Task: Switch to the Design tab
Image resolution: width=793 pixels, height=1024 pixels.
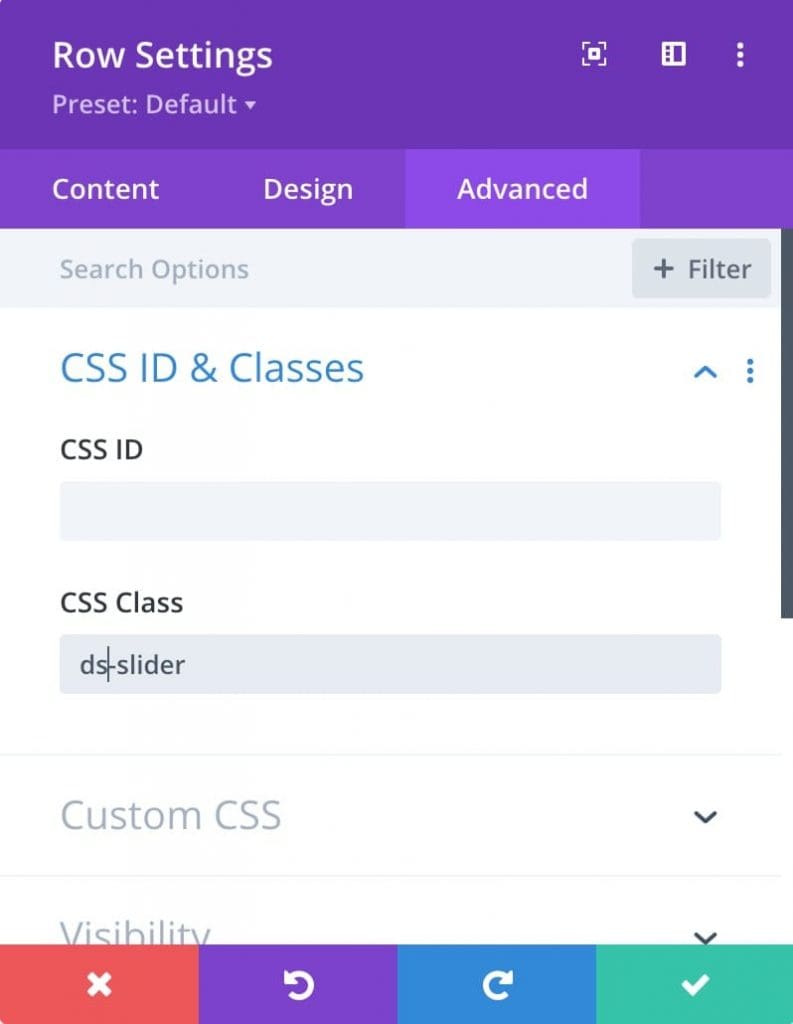Action: tap(308, 189)
